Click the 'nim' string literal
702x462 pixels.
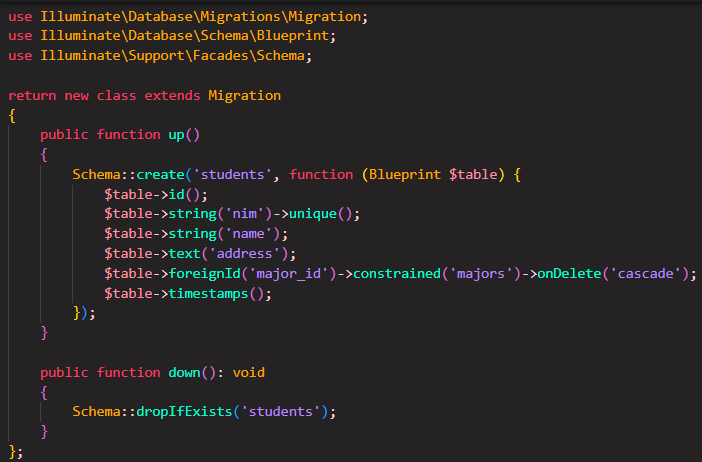coord(244,214)
